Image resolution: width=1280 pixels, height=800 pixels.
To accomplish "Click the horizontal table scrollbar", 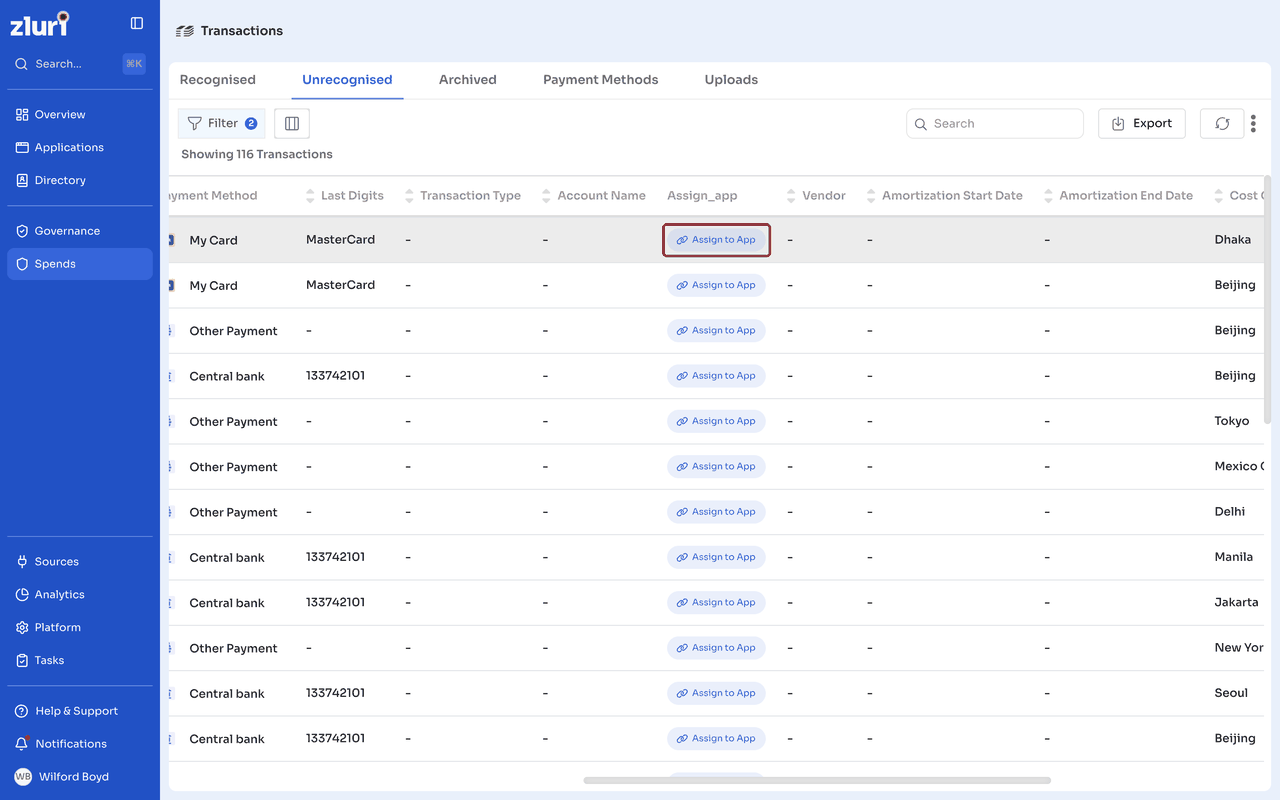I will click(817, 780).
